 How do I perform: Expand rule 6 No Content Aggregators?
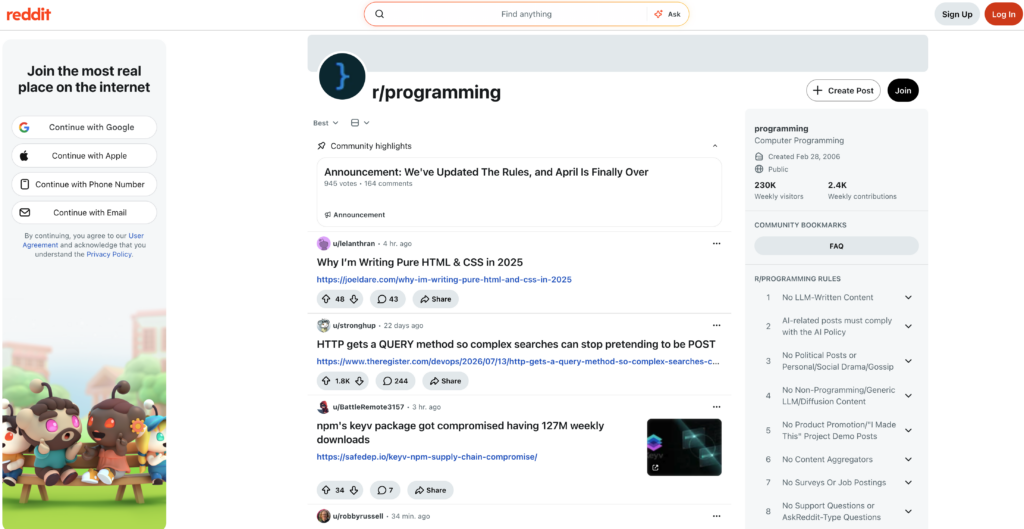click(x=908, y=459)
